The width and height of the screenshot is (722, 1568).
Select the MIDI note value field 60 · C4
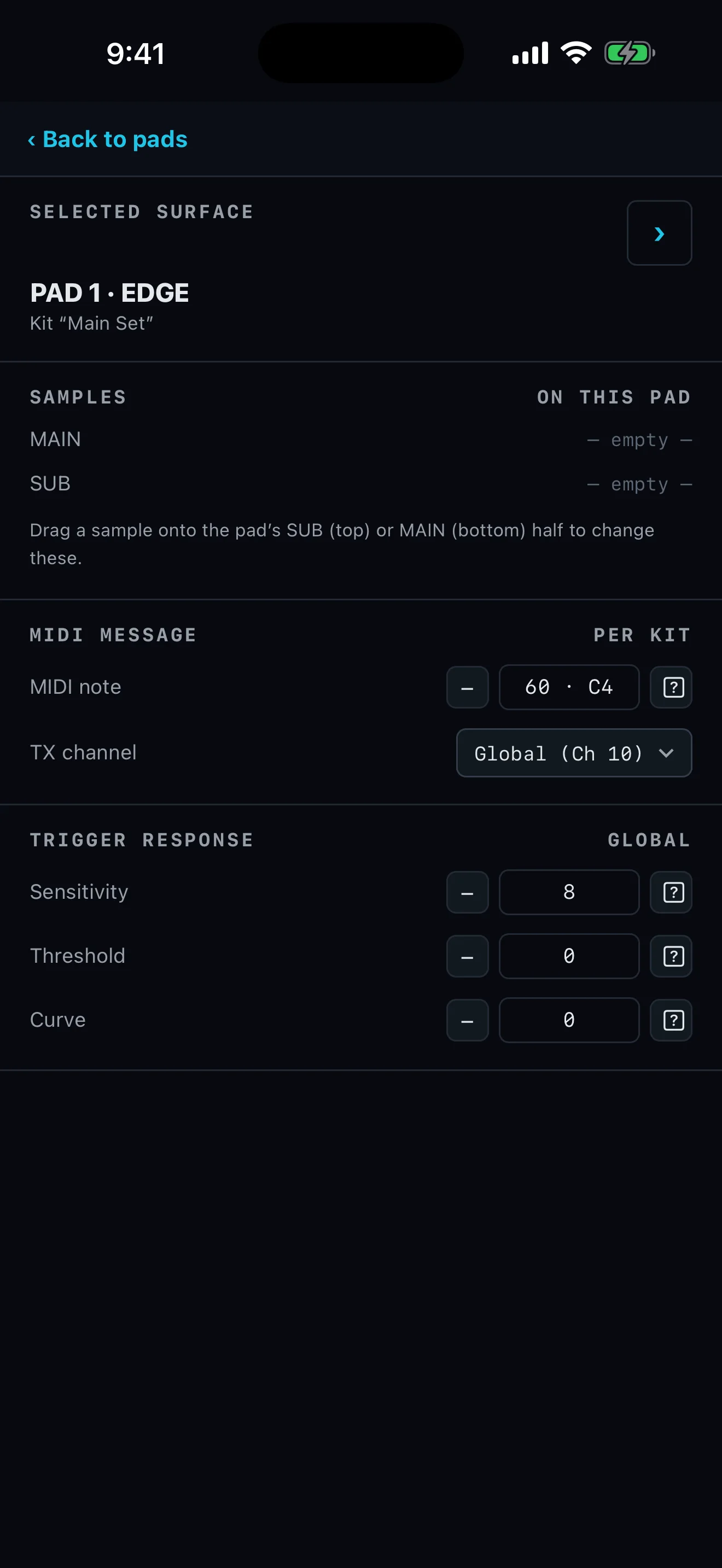point(569,687)
